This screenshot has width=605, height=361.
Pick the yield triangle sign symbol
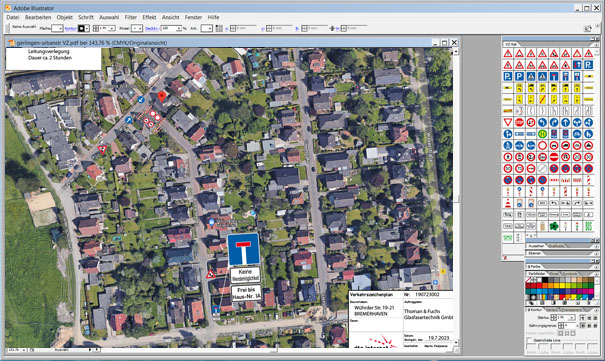[508, 122]
